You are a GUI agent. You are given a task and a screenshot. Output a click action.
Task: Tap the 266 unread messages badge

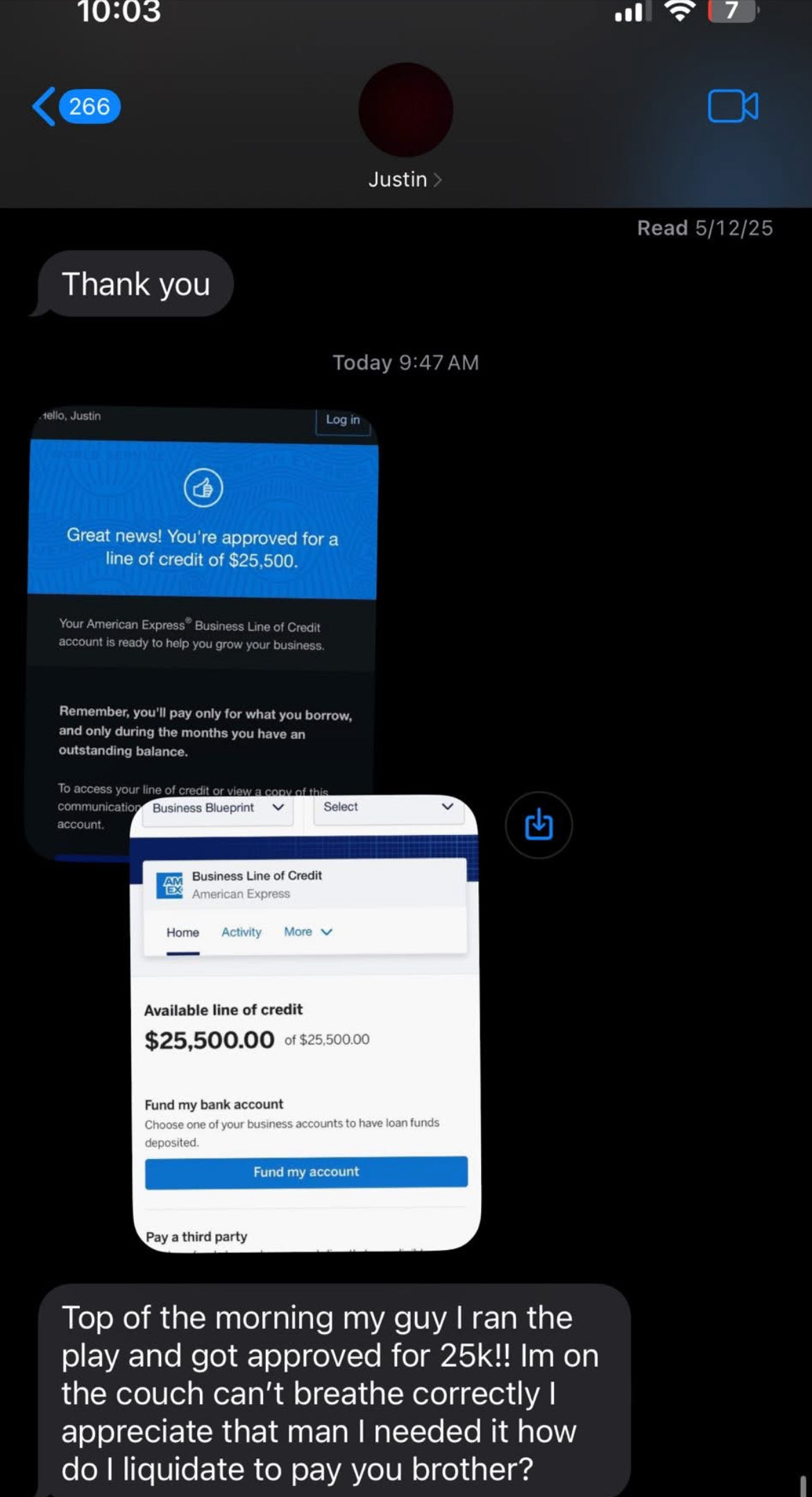[x=90, y=107]
